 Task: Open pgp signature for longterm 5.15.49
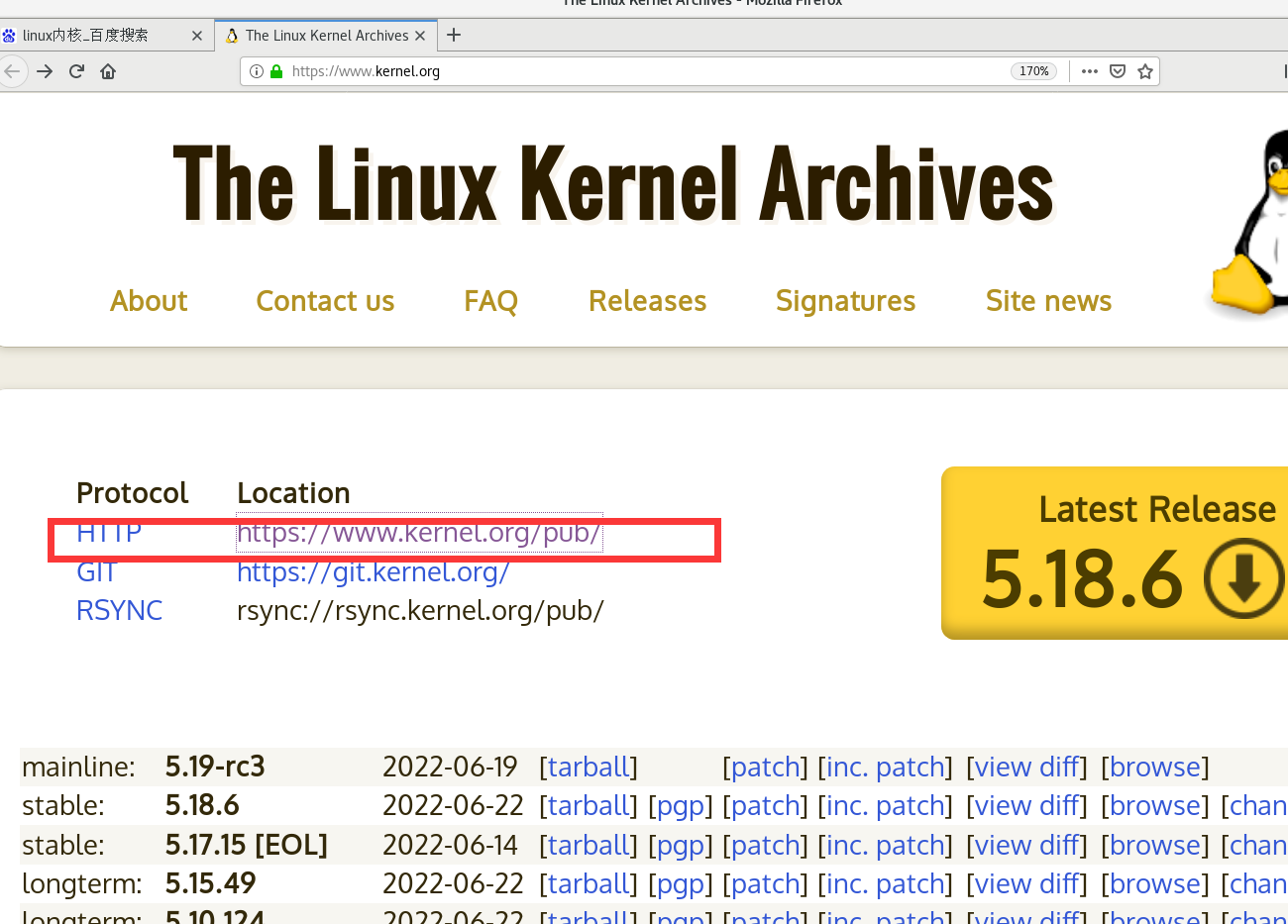click(x=681, y=885)
